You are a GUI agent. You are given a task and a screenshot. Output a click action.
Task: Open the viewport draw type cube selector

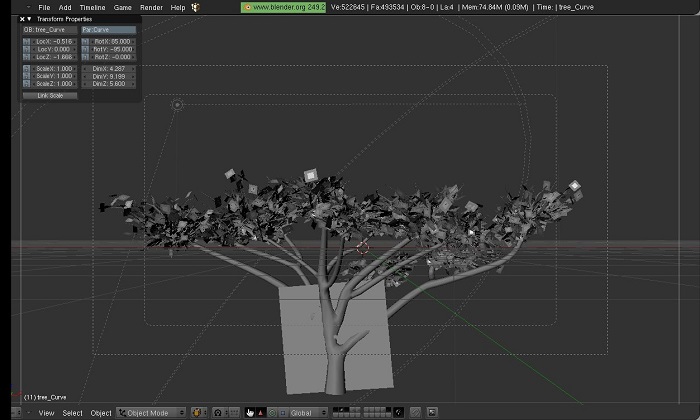tap(199, 413)
